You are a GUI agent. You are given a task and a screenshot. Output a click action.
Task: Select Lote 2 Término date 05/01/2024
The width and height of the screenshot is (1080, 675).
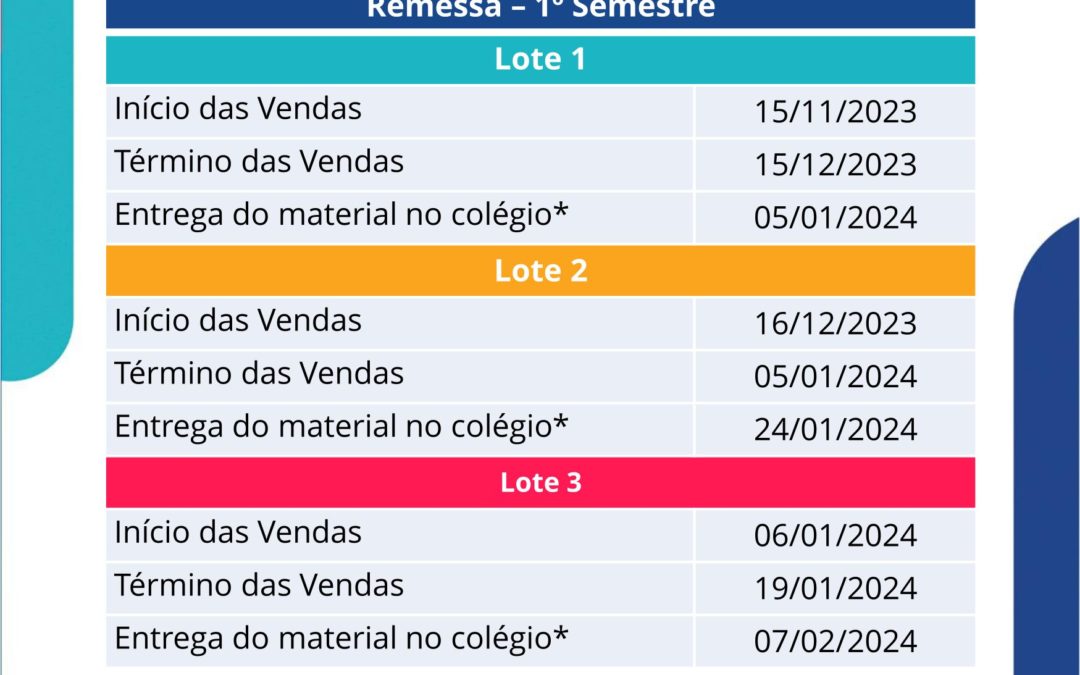point(835,377)
